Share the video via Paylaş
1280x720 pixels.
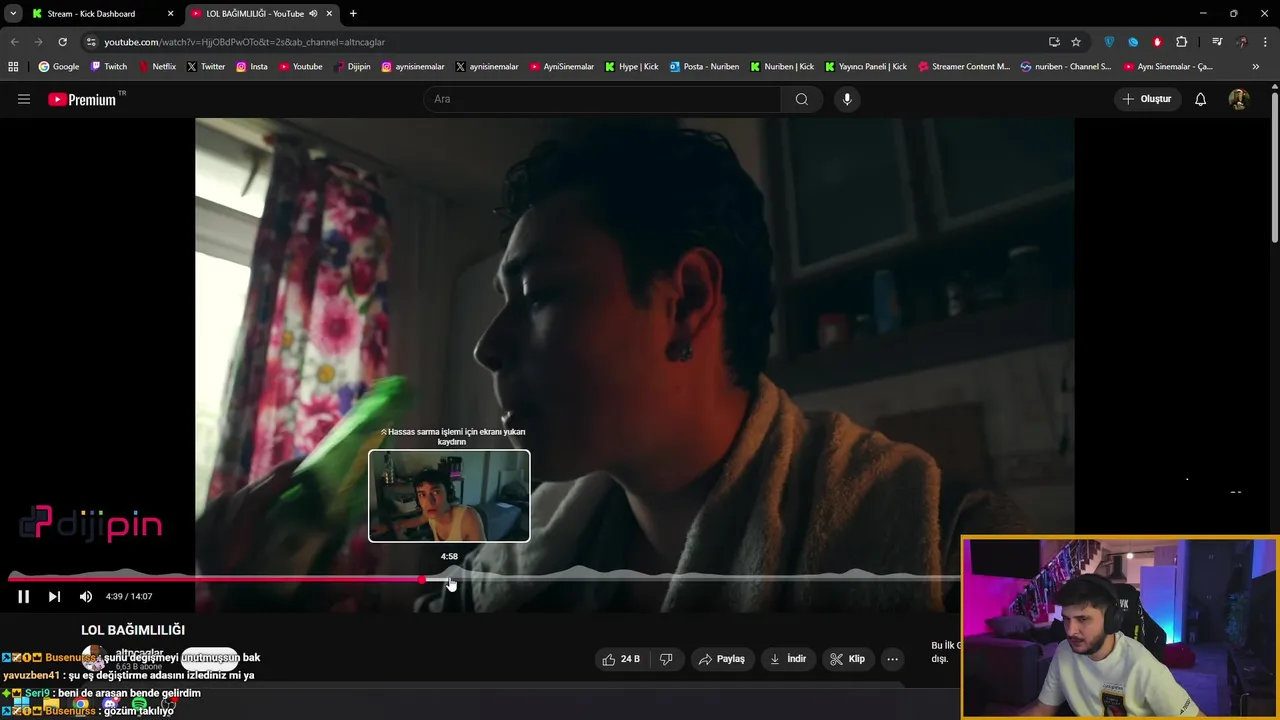[x=721, y=659]
